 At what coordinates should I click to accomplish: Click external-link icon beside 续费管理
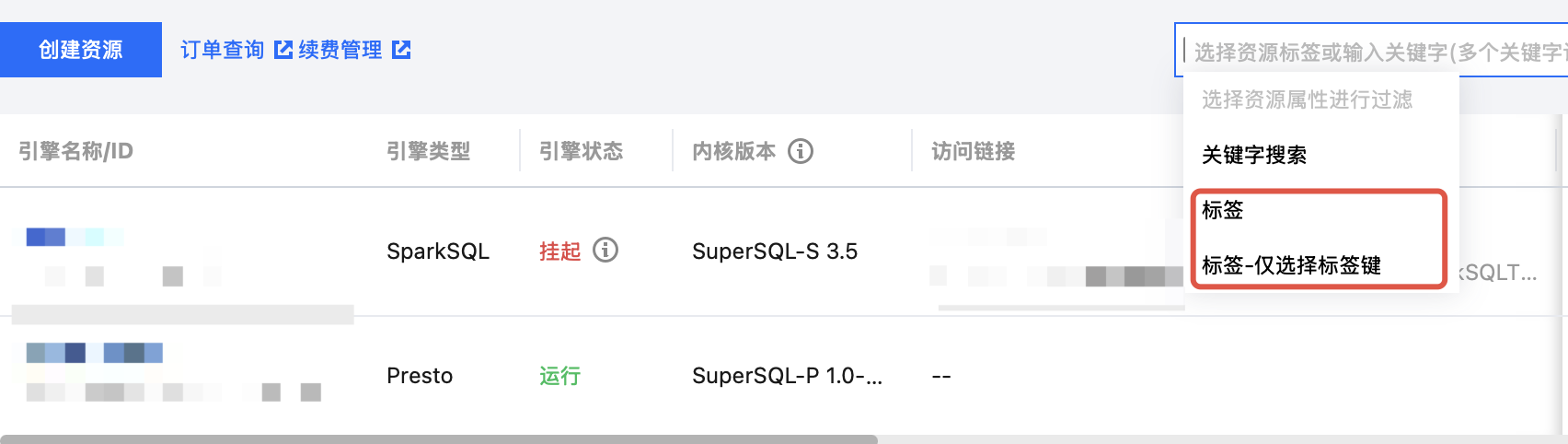pyautogui.click(x=401, y=50)
